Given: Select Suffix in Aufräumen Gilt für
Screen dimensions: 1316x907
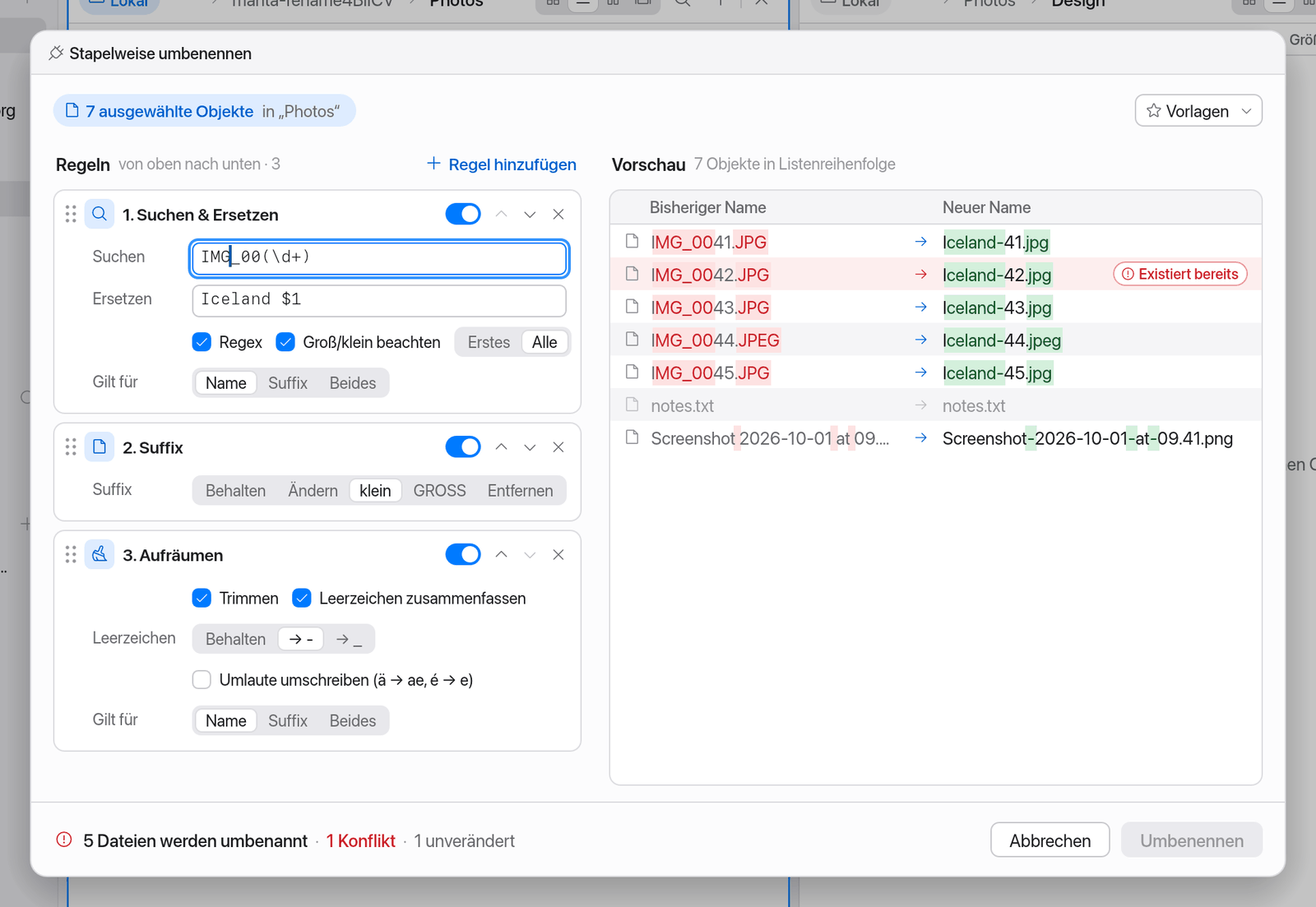Looking at the screenshot, I should coord(288,721).
